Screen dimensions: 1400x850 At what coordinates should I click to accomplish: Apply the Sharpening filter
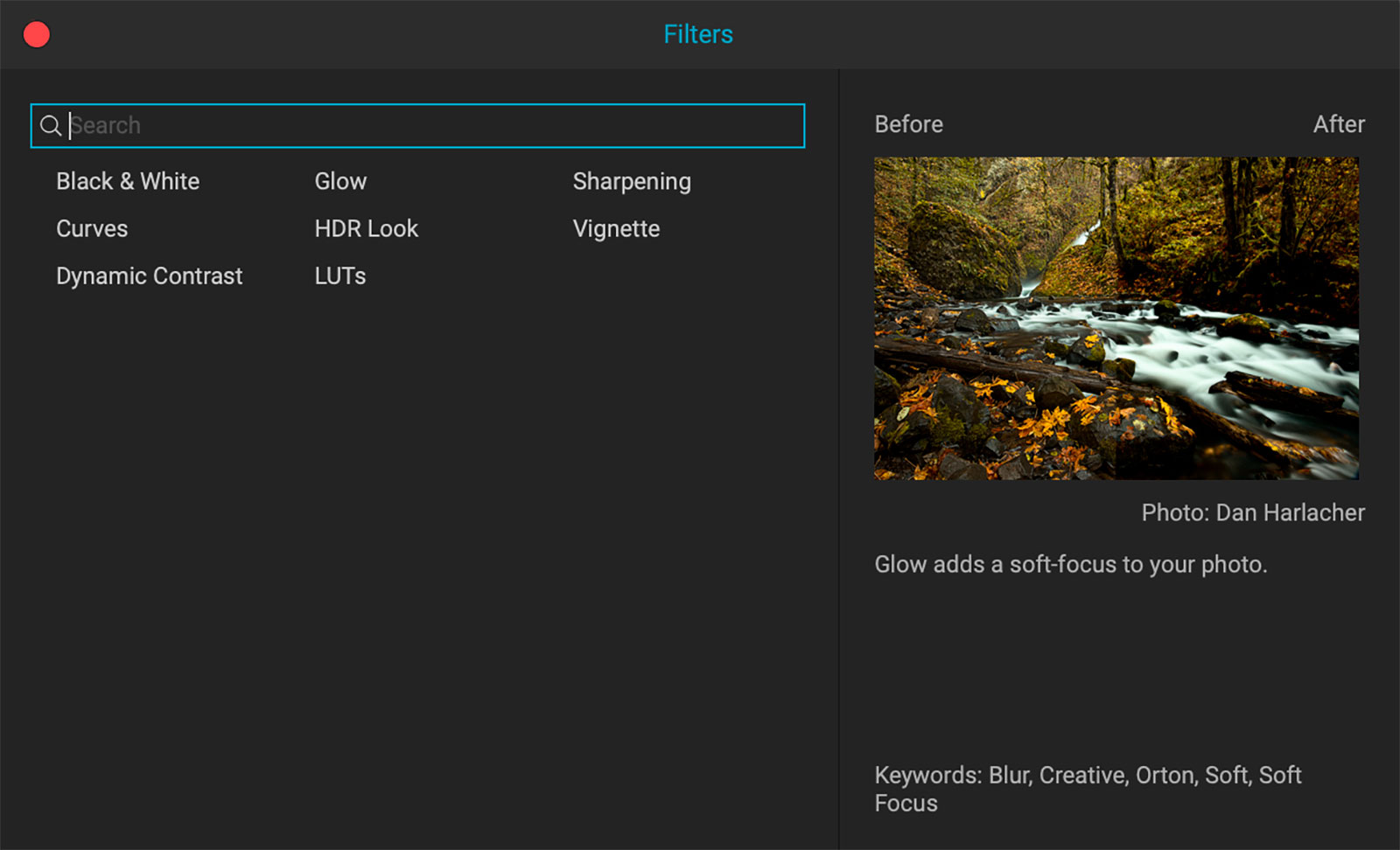tap(631, 181)
